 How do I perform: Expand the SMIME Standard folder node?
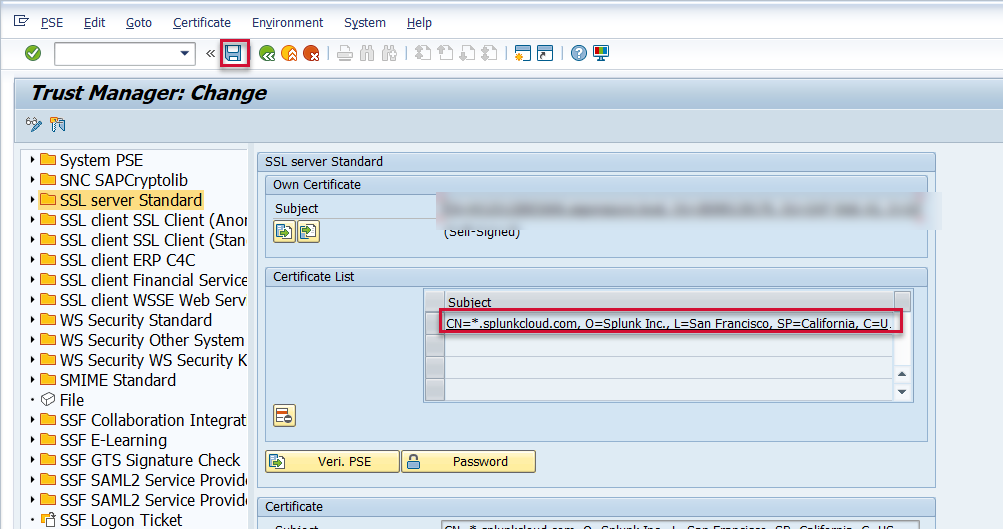pyautogui.click(x=33, y=380)
